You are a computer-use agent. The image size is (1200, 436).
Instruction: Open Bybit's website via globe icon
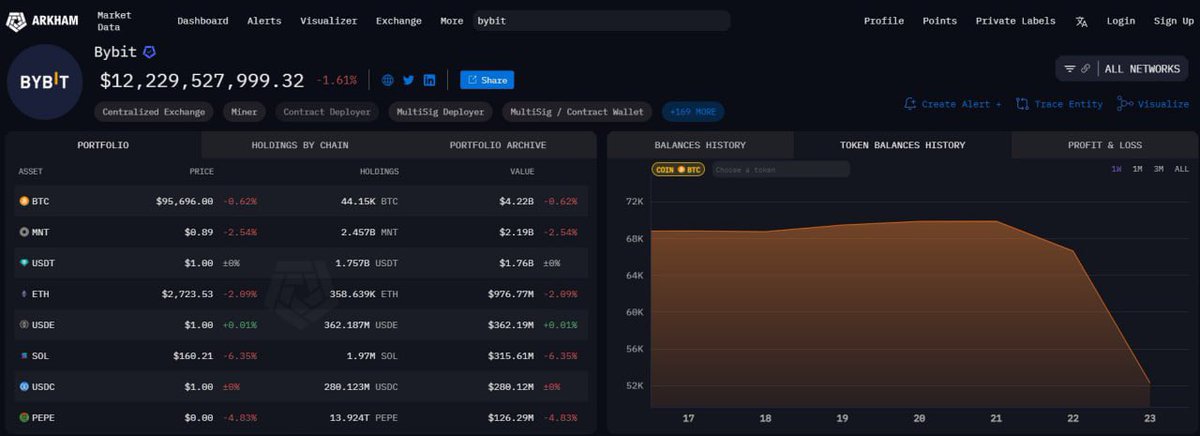388,80
